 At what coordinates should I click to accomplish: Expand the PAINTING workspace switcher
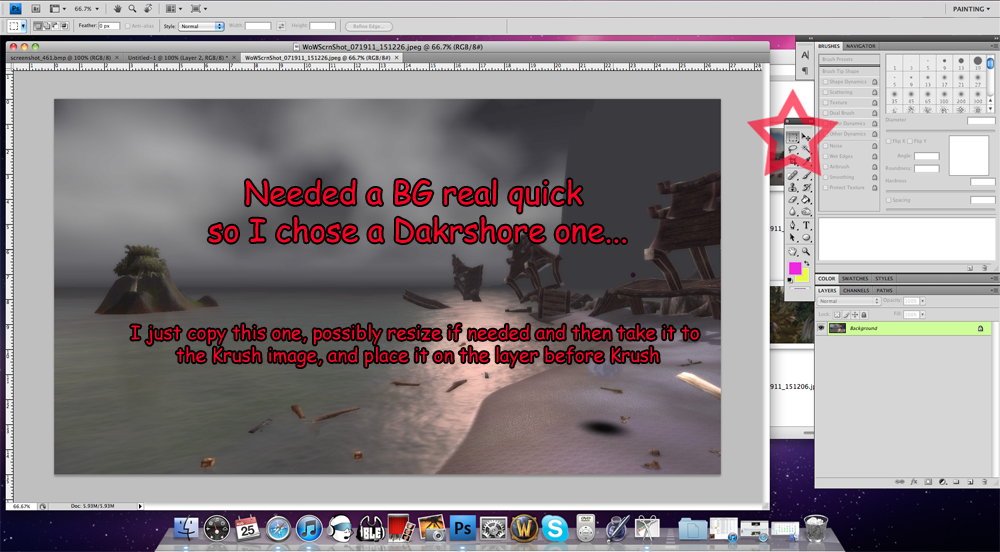(x=970, y=9)
